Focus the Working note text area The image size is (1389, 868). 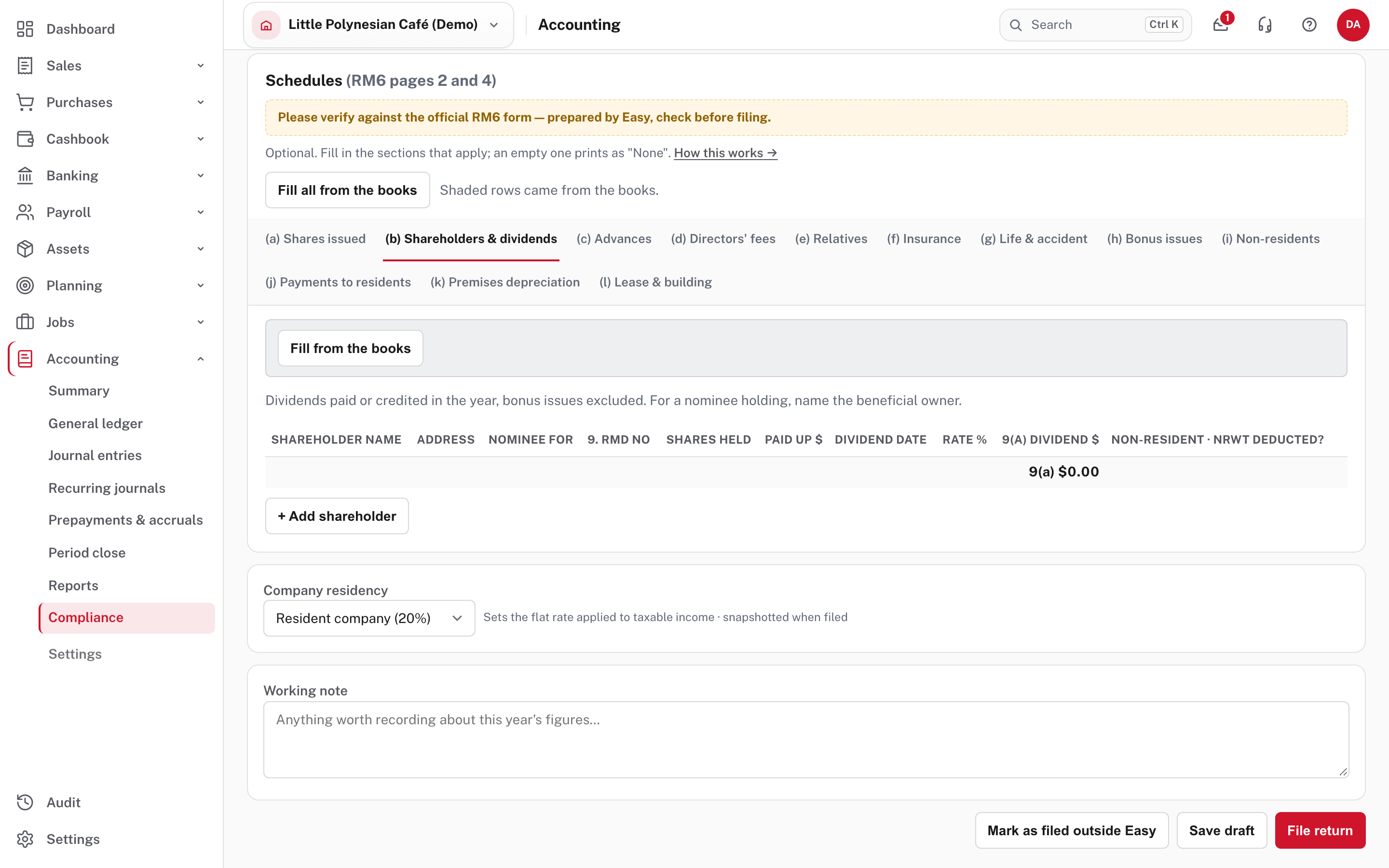tap(806, 740)
